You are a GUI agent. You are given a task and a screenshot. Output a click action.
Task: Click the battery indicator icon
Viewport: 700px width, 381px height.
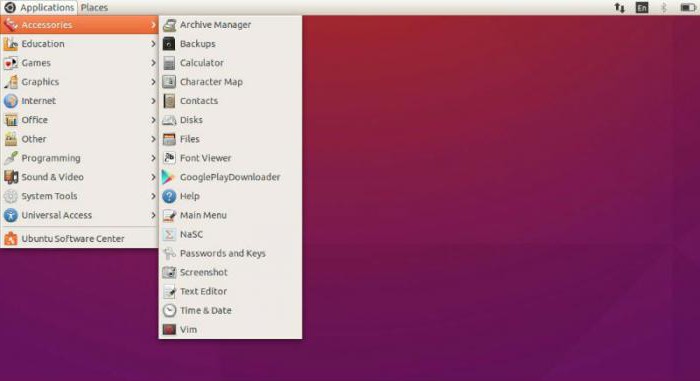point(688,8)
